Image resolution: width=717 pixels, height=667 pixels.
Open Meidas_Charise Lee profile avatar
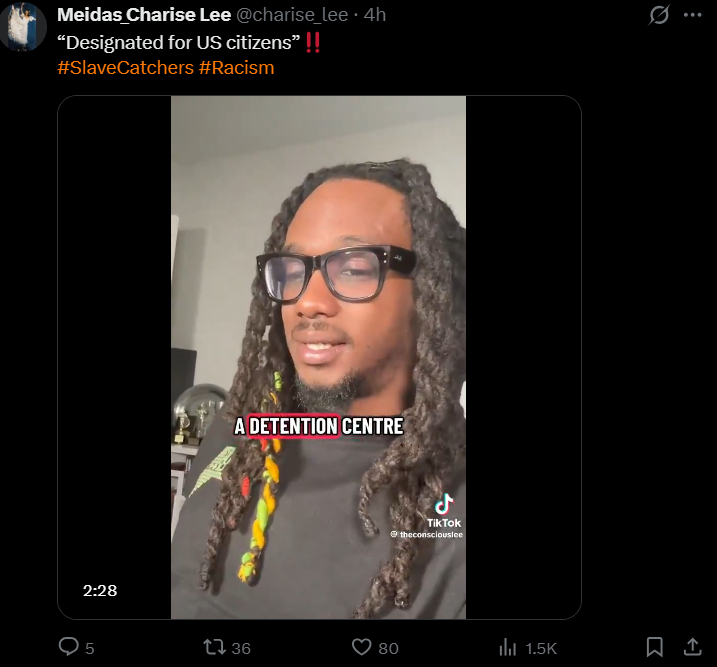[21, 27]
